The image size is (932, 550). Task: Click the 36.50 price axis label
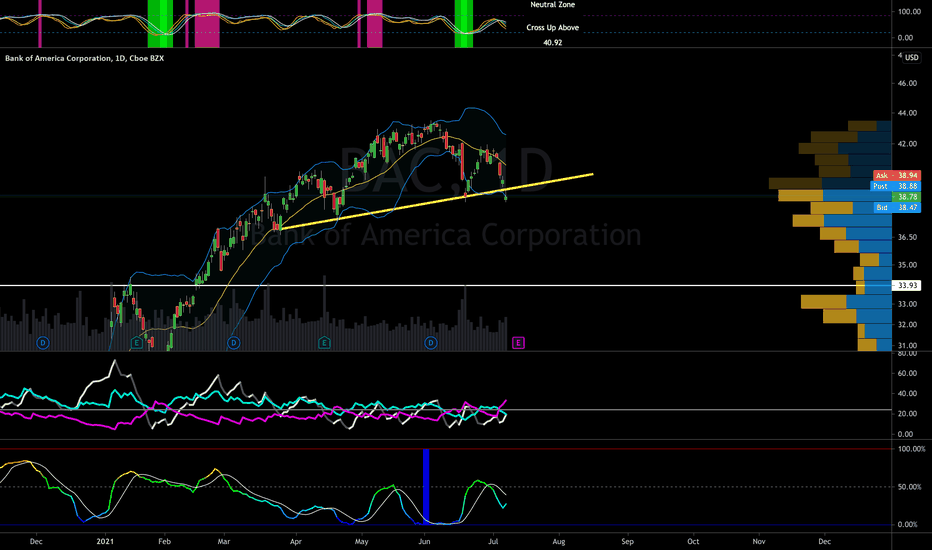point(907,237)
